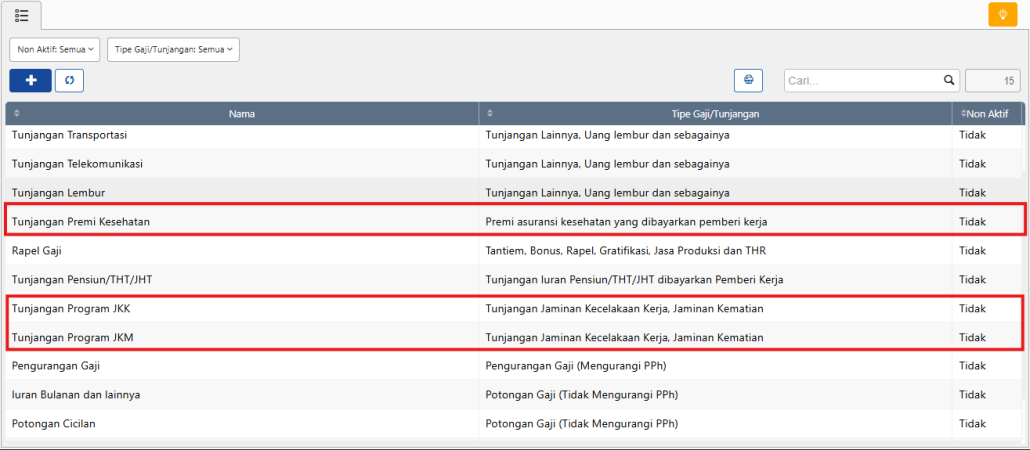Open the Tunjangan Program JKK entry
The width and height of the screenshot is (1030, 450).
click(x=70, y=309)
